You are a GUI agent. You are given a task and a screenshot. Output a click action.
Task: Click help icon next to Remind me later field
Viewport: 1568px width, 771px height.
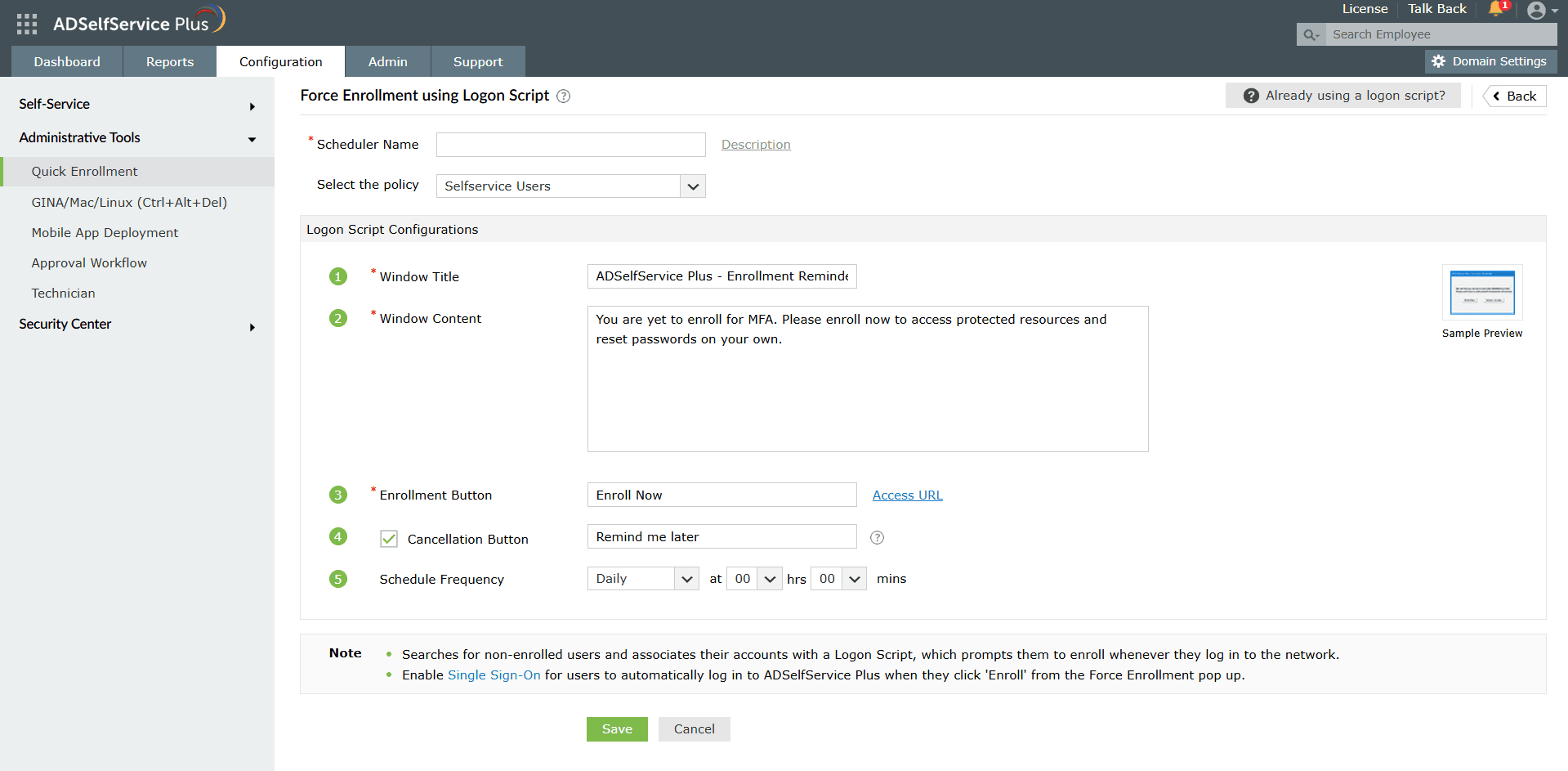877,537
